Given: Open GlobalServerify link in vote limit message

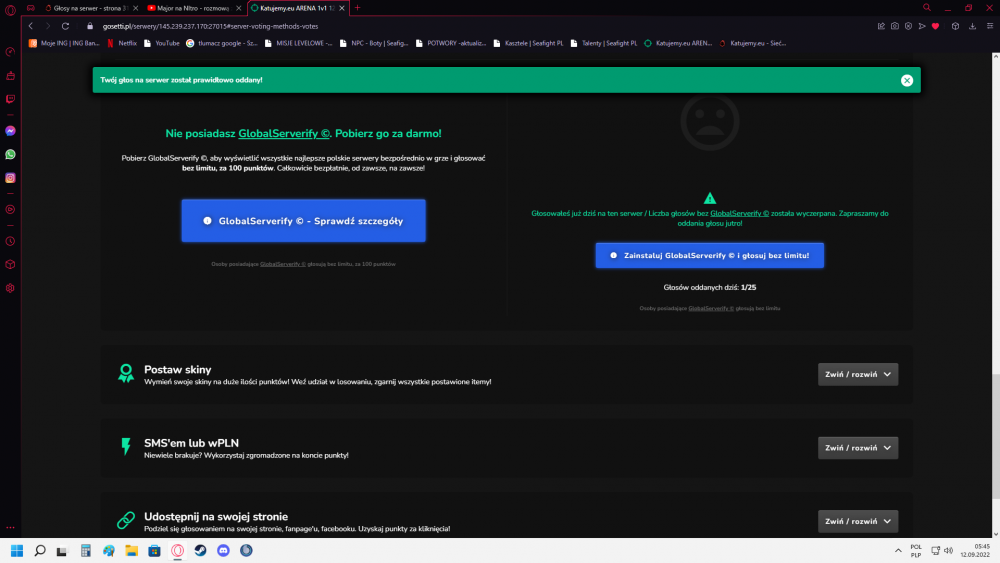Looking at the screenshot, I should [740, 214].
